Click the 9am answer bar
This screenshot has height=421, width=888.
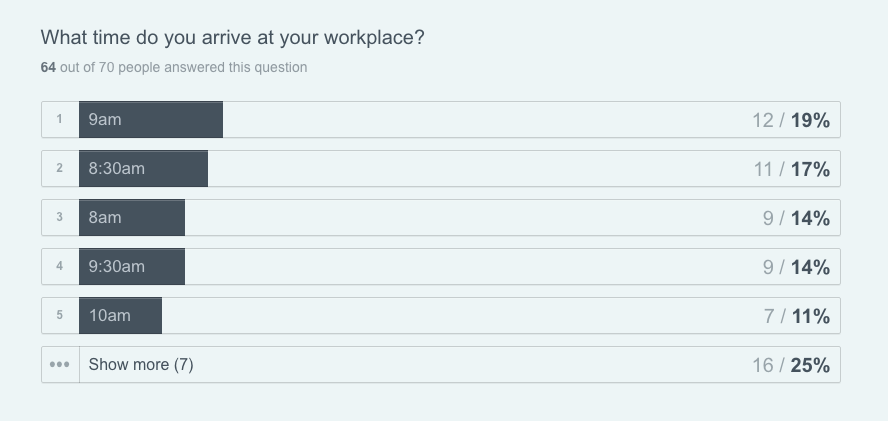[151, 120]
